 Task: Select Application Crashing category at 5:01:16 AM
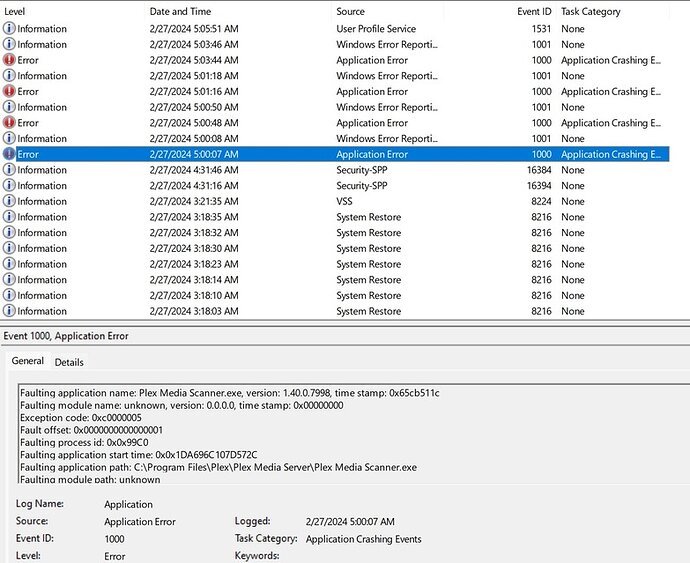coord(611,92)
